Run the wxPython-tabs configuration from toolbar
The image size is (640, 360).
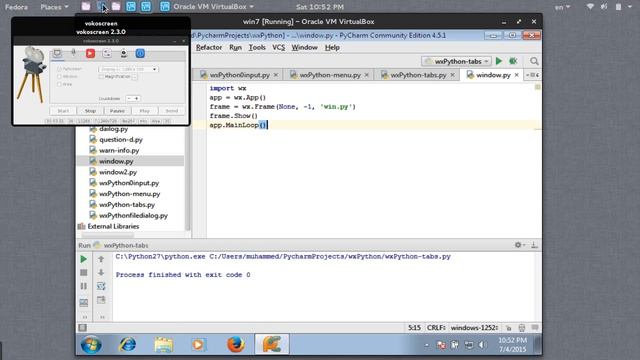(x=499, y=61)
